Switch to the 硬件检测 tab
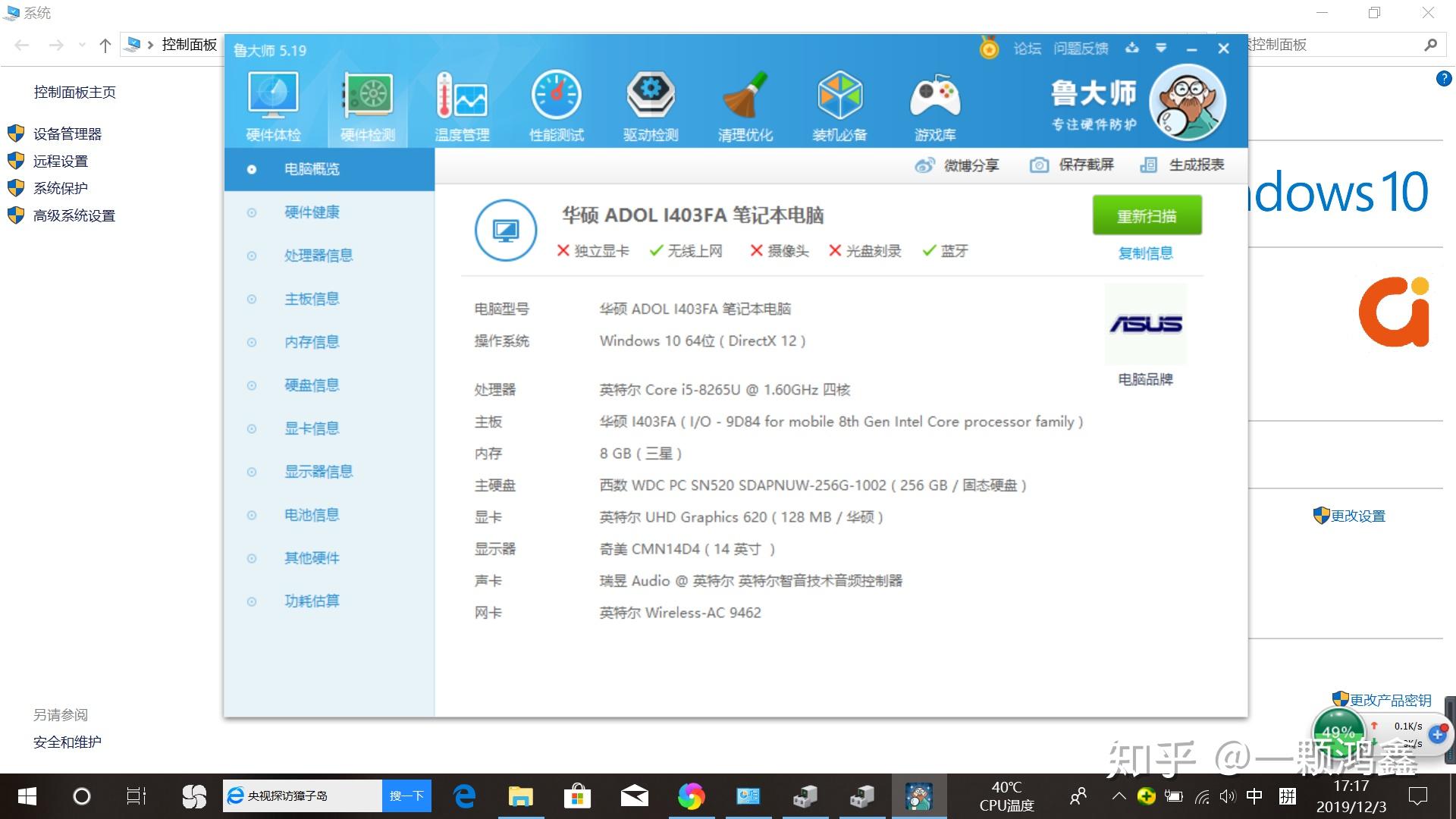1456x819 pixels. (x=368, y=107)
